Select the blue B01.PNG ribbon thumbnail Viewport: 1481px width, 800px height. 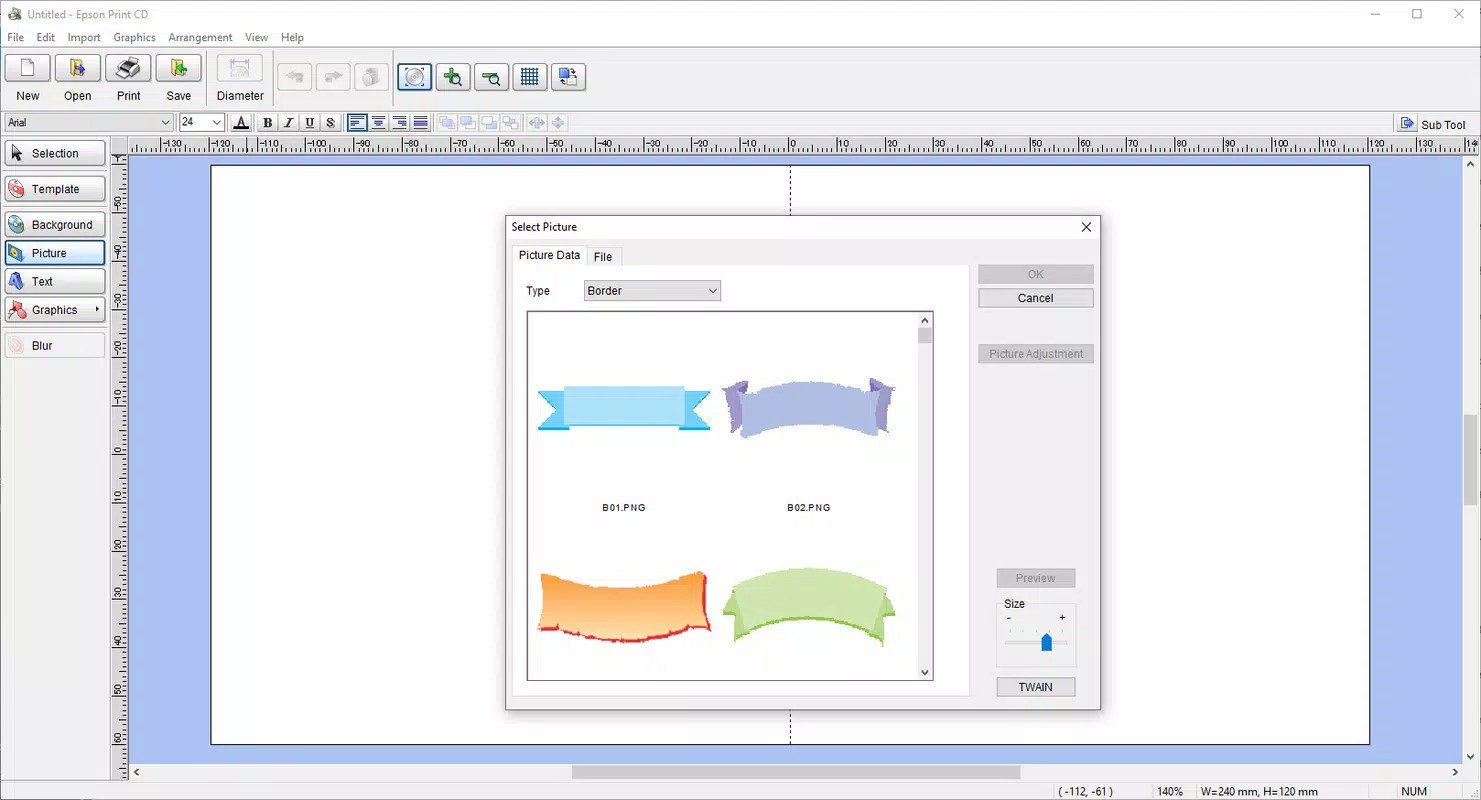coord(624,408)
